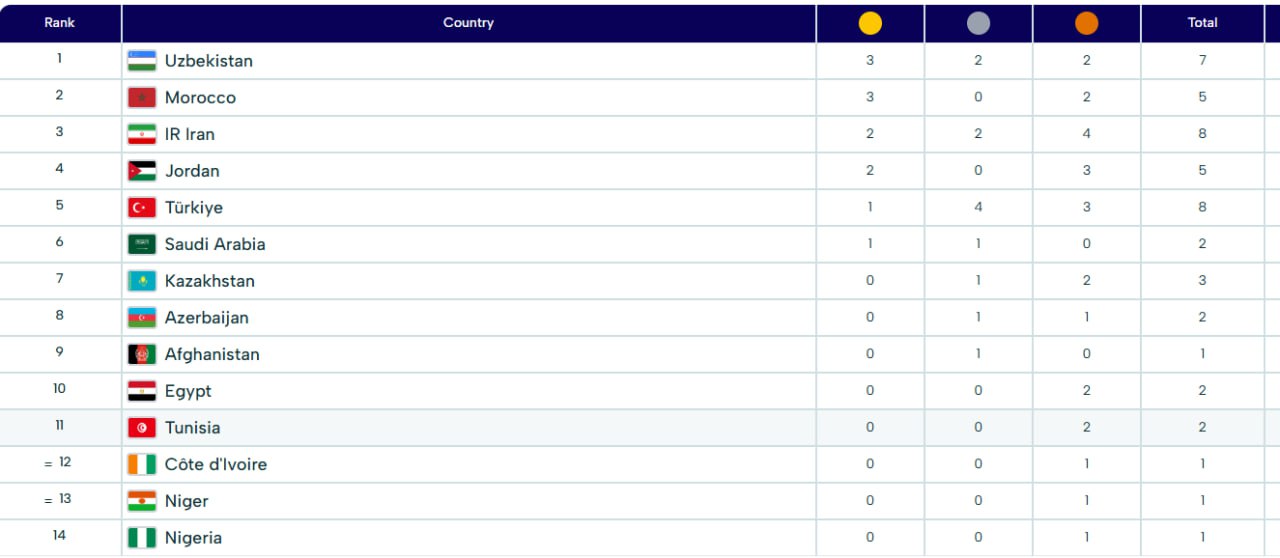1280x558 pixels.
Task: Click the silver medal column icon
Action: click(x=978, y=23)
